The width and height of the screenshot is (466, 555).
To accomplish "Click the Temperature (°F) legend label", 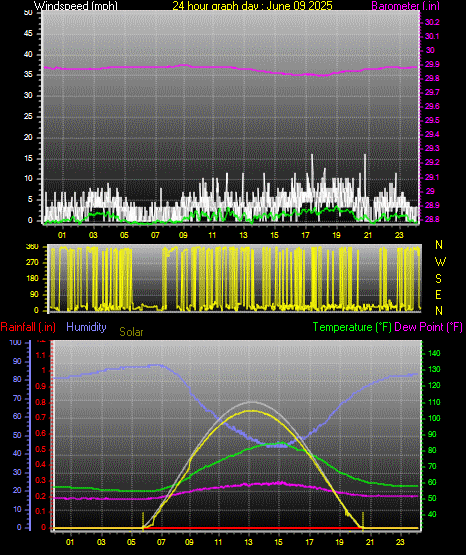I will pyautogui.click(x=352, y=327).
